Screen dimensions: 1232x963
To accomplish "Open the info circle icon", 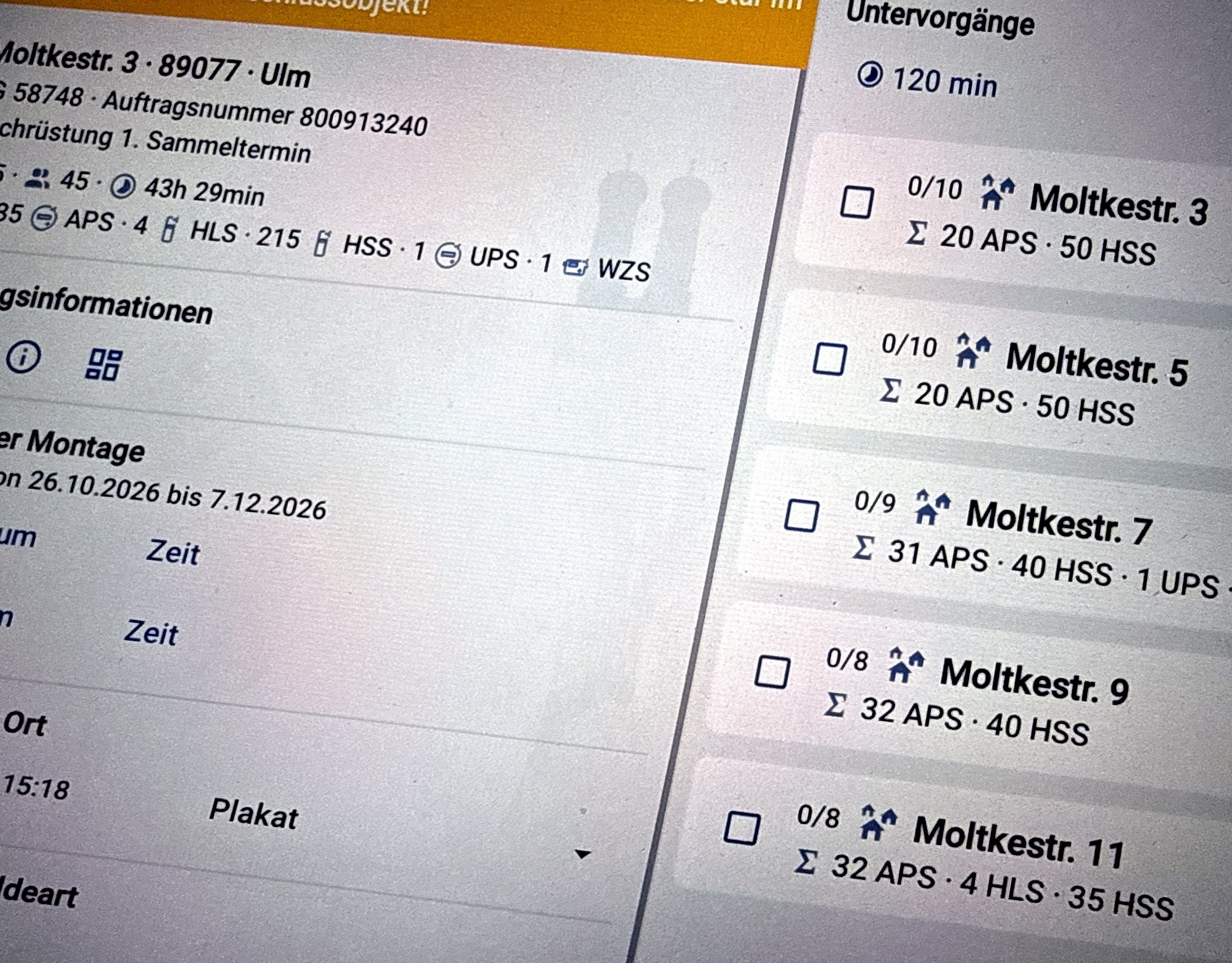I will [22, 357].
